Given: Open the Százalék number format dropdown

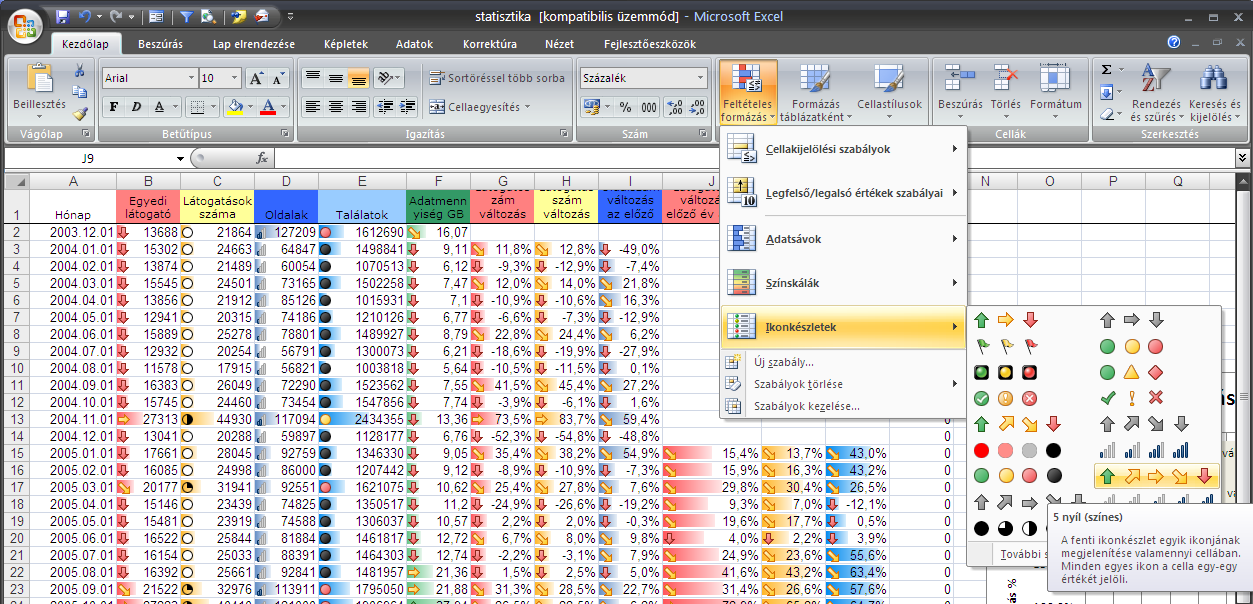Looking at the screenshot, I should pos(699,78).
